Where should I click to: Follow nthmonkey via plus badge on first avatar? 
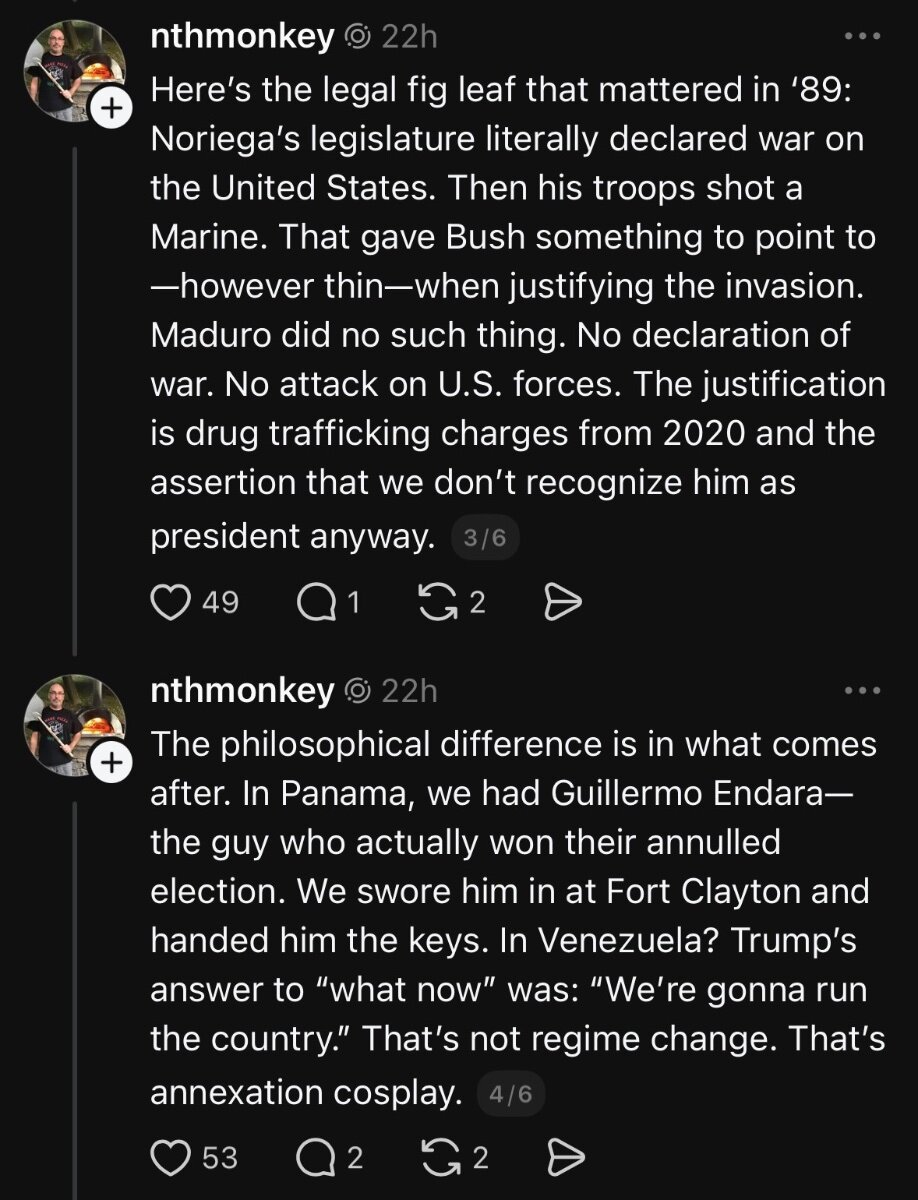pyautogui.click(x=112, y=112)
